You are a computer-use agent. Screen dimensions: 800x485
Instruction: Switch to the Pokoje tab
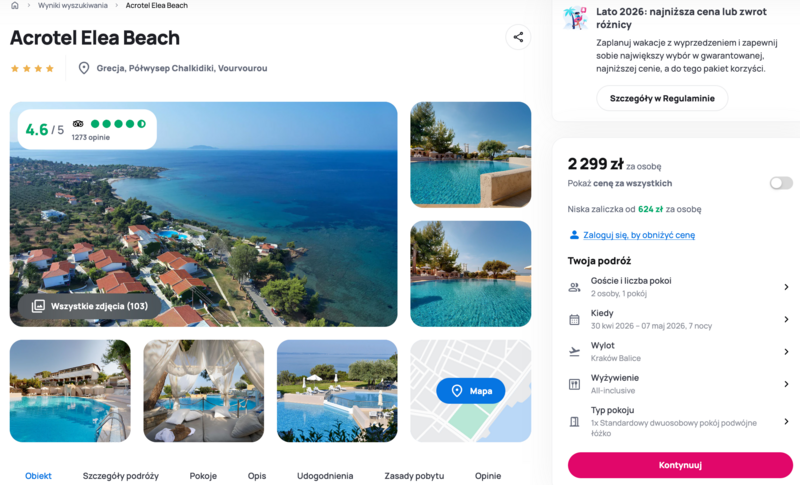coord(203,476)
